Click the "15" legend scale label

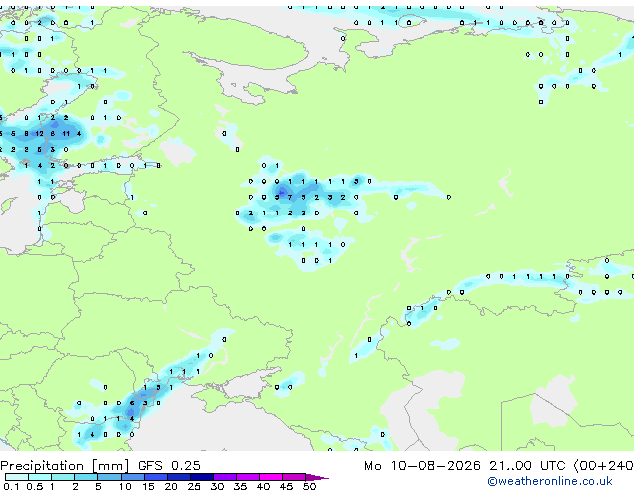(148, 486)
